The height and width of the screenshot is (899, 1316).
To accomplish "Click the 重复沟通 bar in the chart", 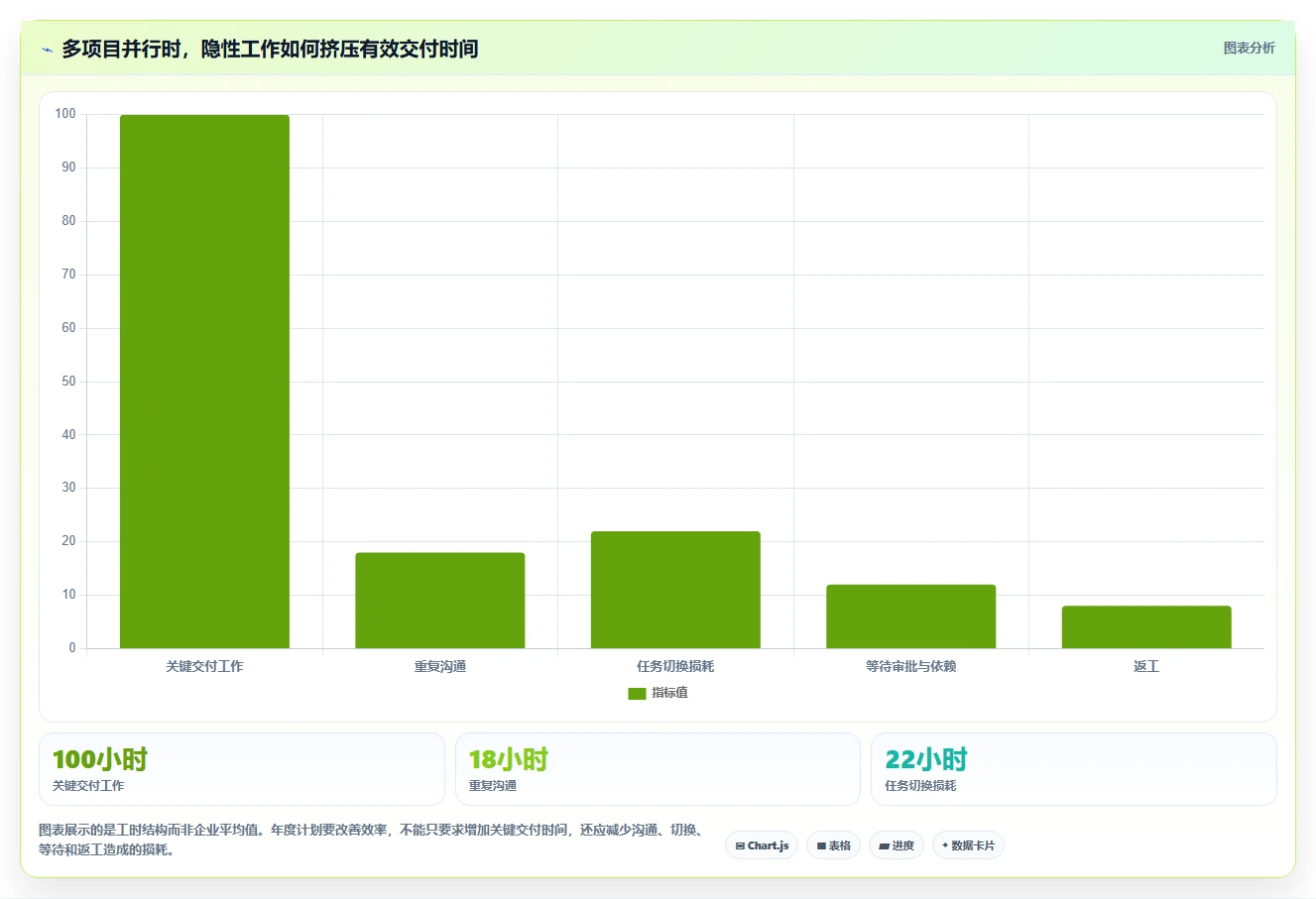I will point(440,601).
